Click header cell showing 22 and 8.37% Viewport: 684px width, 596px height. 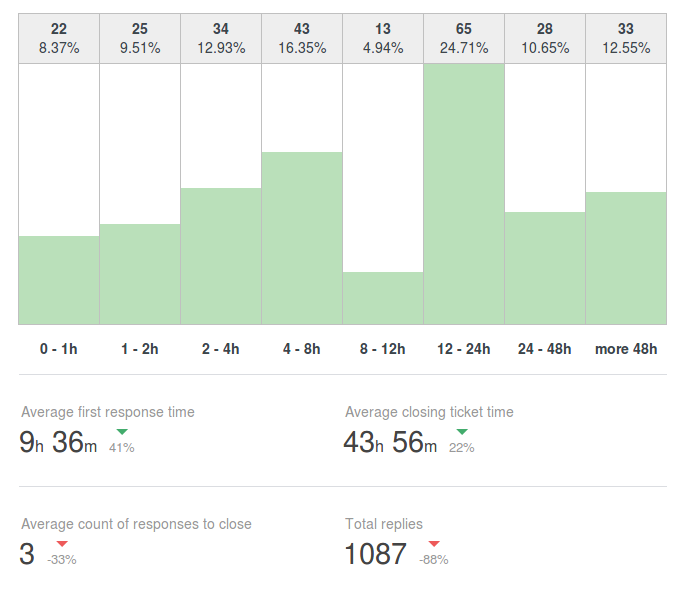59,38
